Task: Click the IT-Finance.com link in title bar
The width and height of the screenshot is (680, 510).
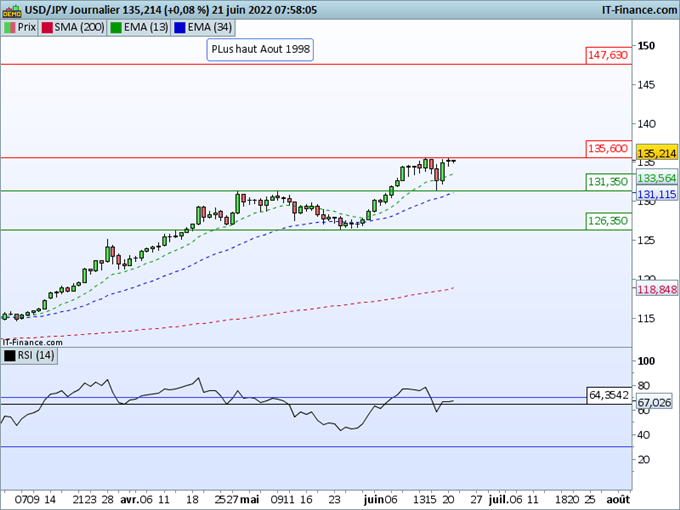Action: click(x=639, y=10)
